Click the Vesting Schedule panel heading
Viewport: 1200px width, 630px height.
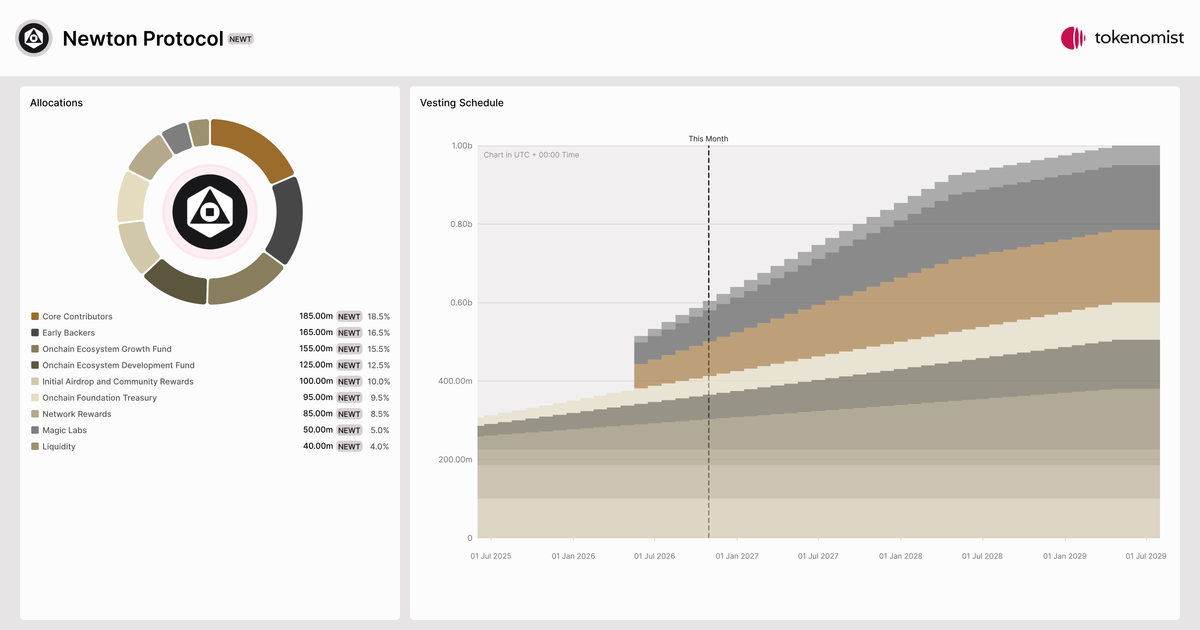pos(462,103)
